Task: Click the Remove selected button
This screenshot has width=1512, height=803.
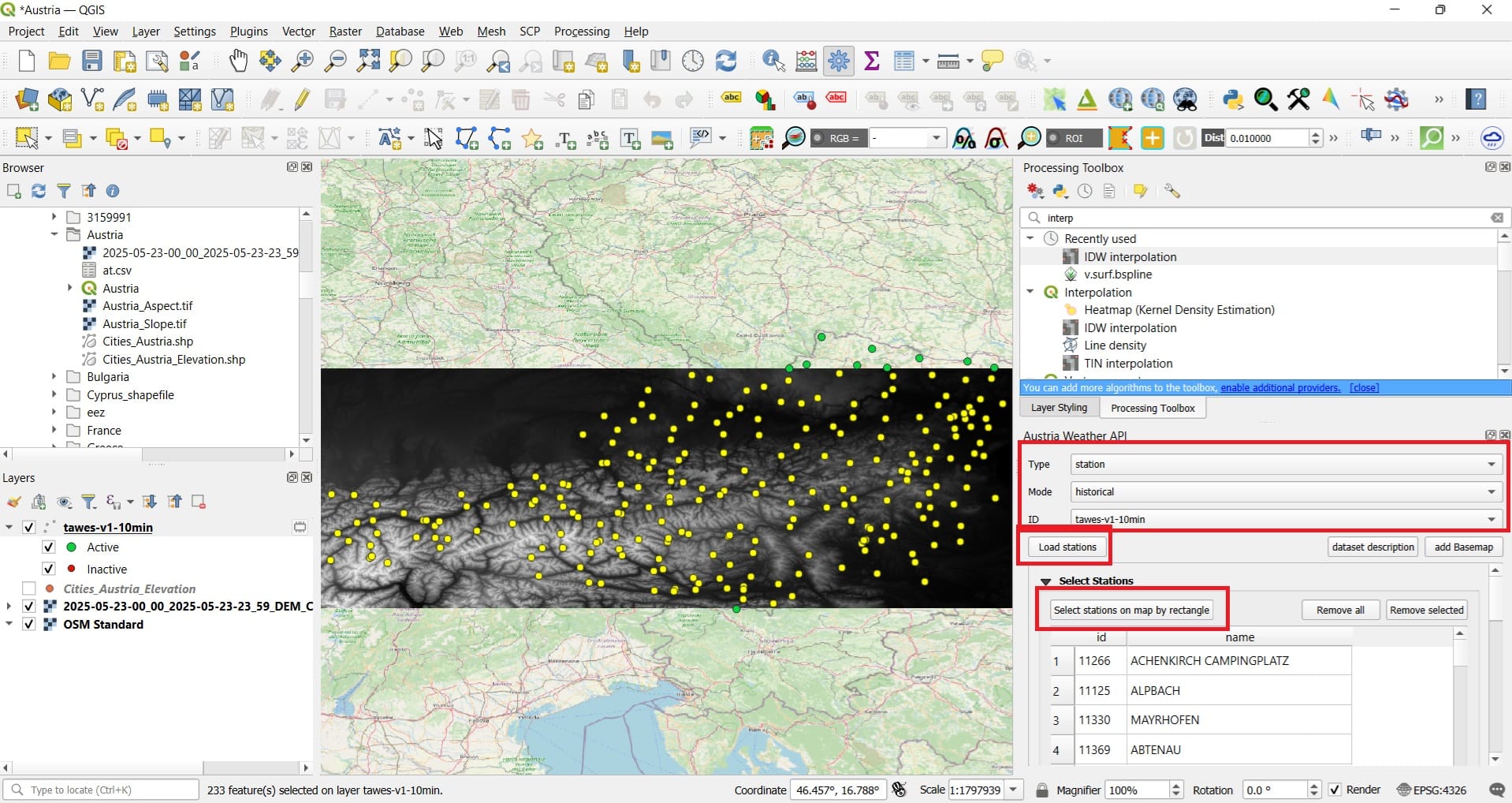Action: pos(1426,610)
